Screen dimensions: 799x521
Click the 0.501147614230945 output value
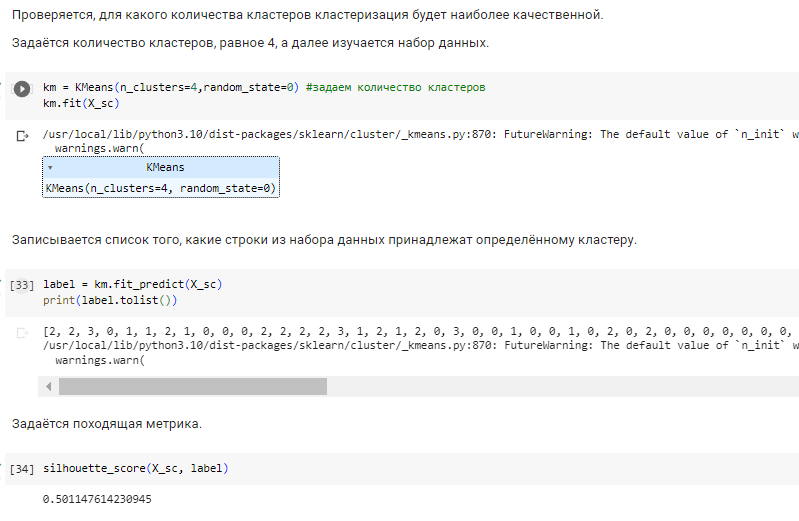[x=97, y=499]
